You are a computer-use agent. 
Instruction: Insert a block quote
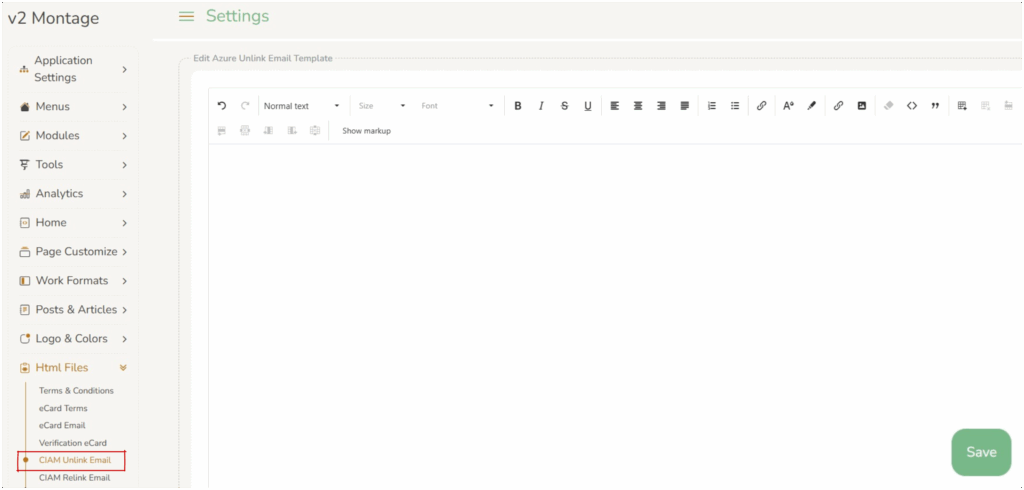(x=935, y=106)
